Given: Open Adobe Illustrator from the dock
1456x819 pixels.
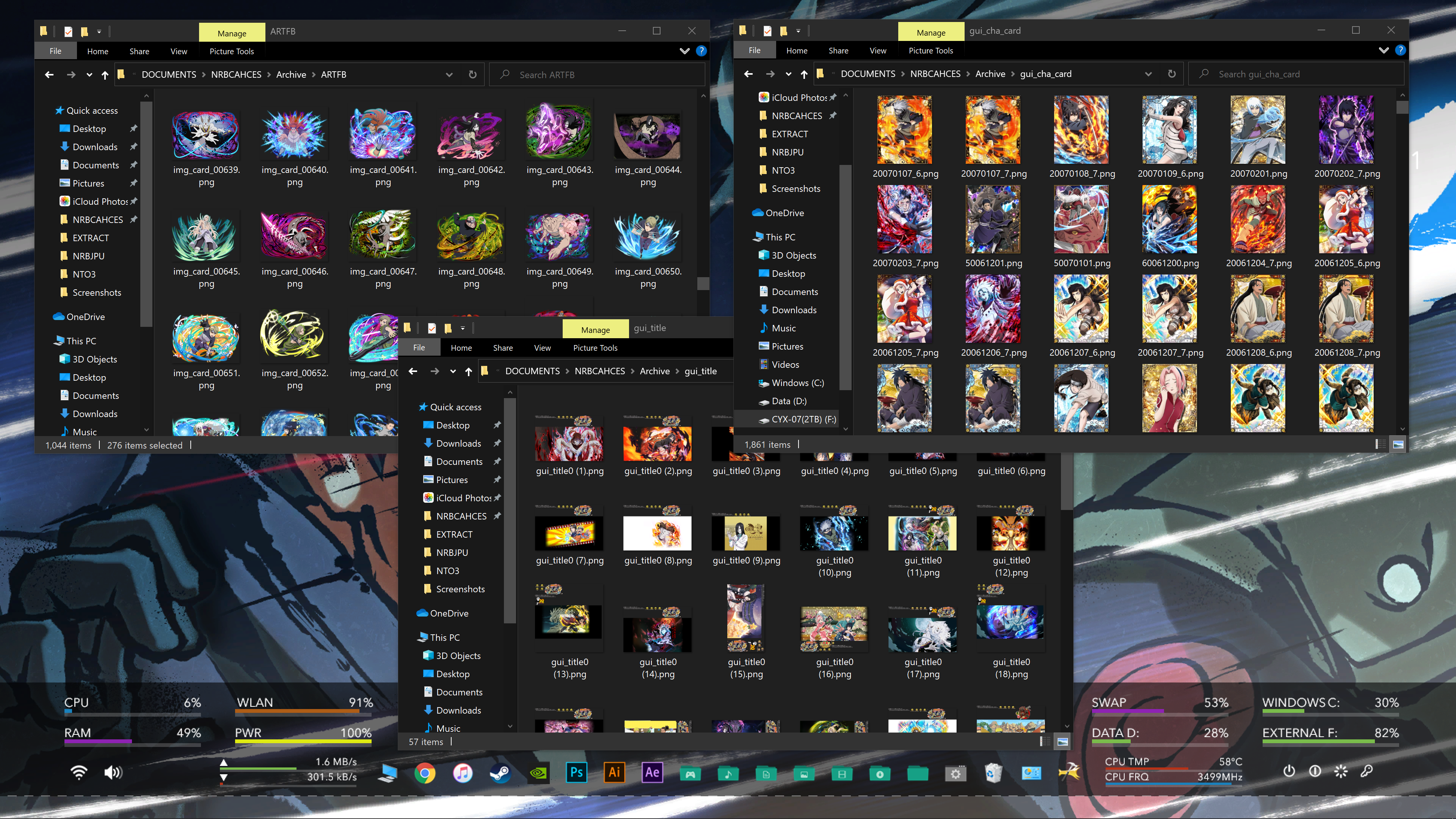Looking at the screenshot, I should pyautogui.click(x=614, y=773).
